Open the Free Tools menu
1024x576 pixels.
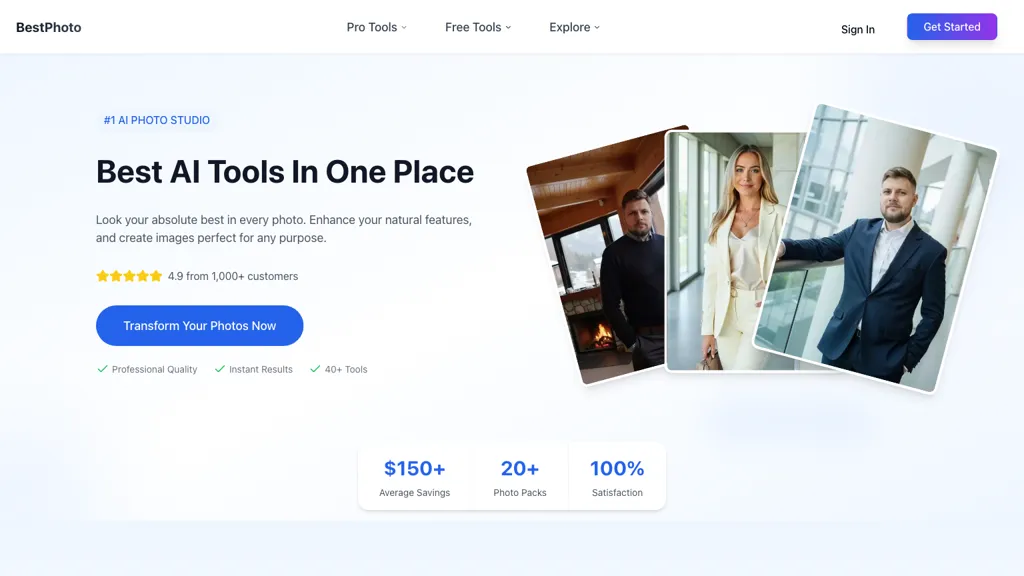pyautogui.click(x=473, y=27)
